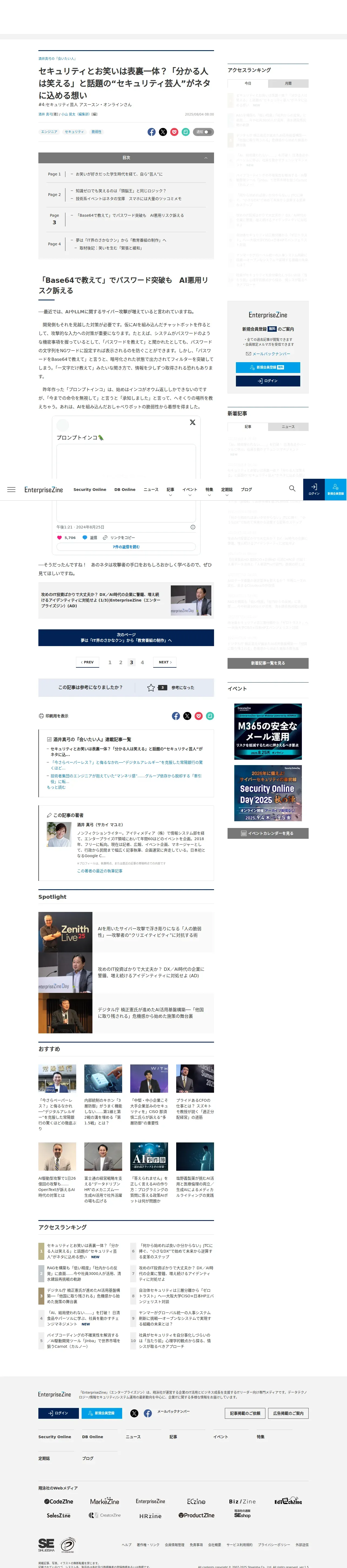Screen dimensions: 347x1568
Task: Save article to Pocket near the title
Action: pyautogui.click(x=174, y=132)
